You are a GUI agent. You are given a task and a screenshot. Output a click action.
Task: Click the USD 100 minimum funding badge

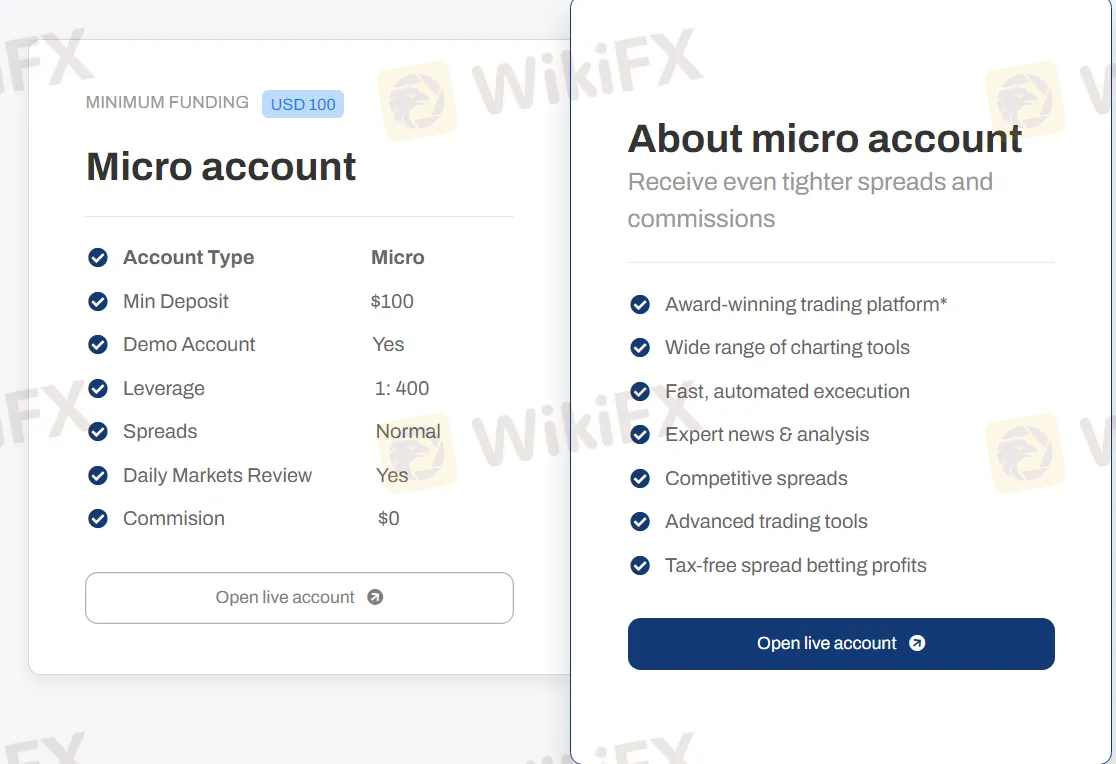pyautogui.click(x=302, y=103)
